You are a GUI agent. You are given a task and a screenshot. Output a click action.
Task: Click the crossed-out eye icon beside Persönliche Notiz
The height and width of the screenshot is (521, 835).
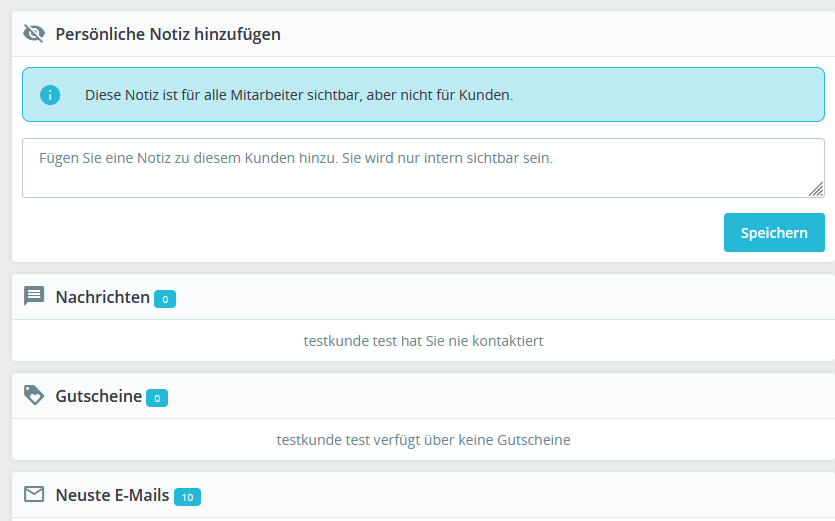34,34
